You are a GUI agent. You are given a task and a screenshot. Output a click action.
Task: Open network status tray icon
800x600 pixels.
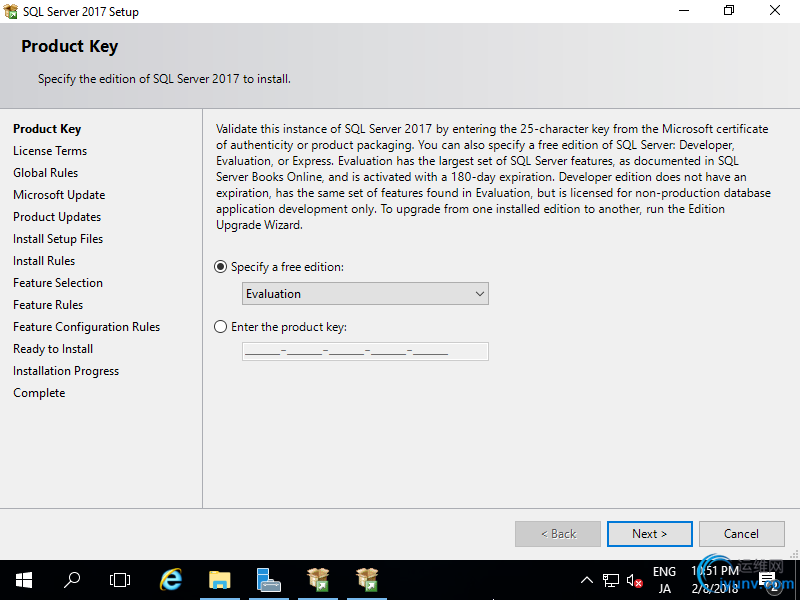click(611, 581)
